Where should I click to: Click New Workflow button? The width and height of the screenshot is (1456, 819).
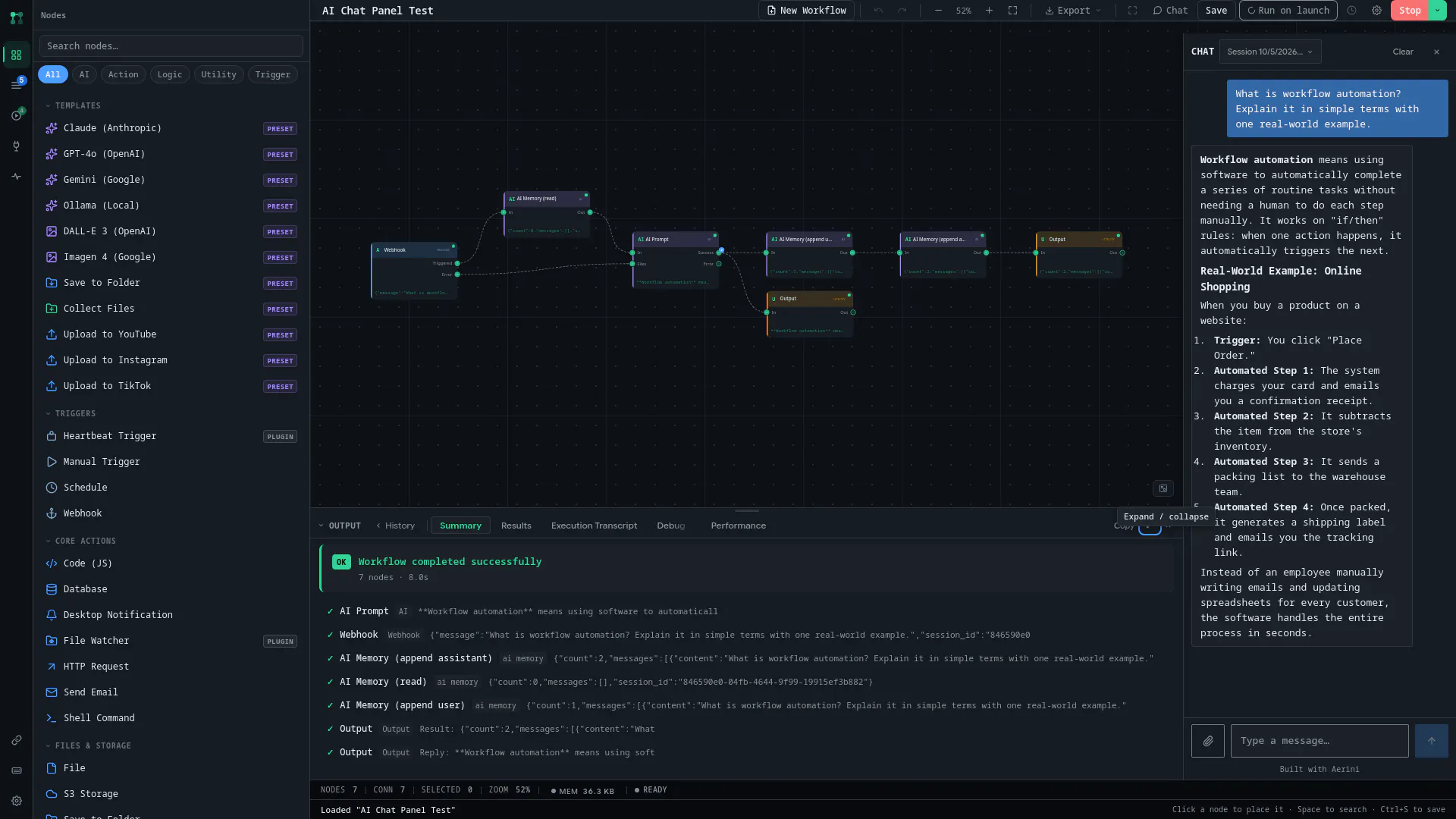tap(806, 11)
